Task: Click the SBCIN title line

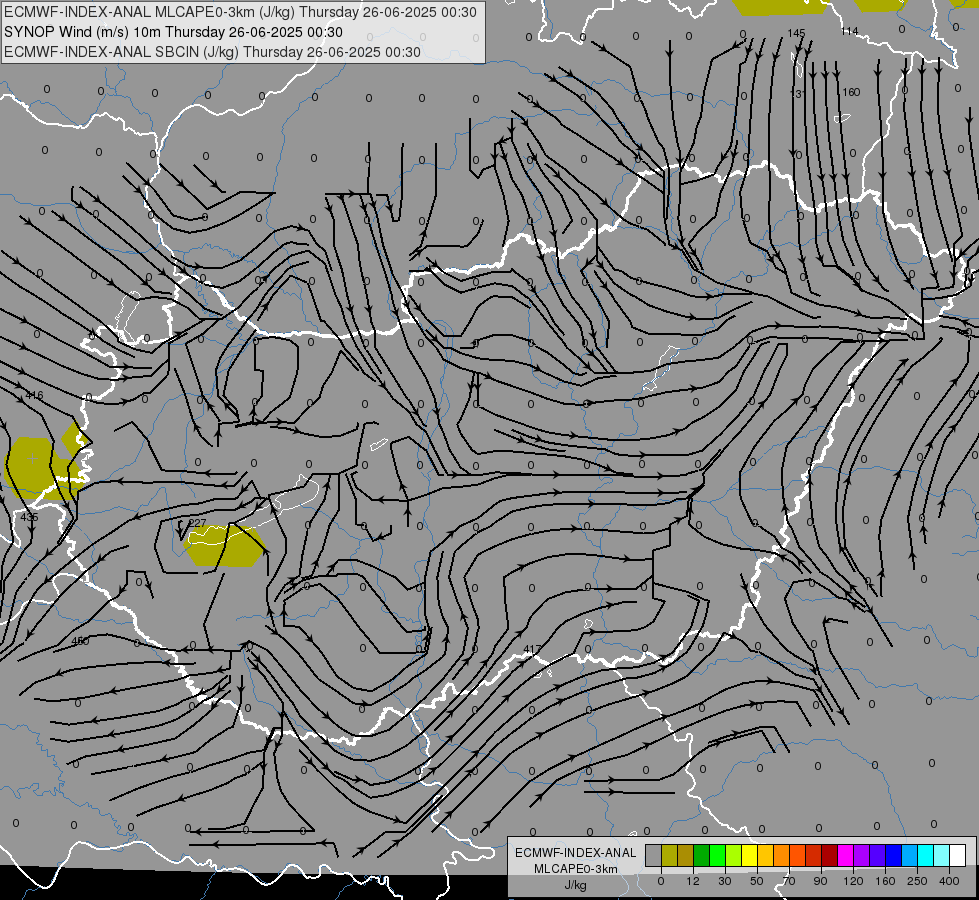Action: click(212, 52)
